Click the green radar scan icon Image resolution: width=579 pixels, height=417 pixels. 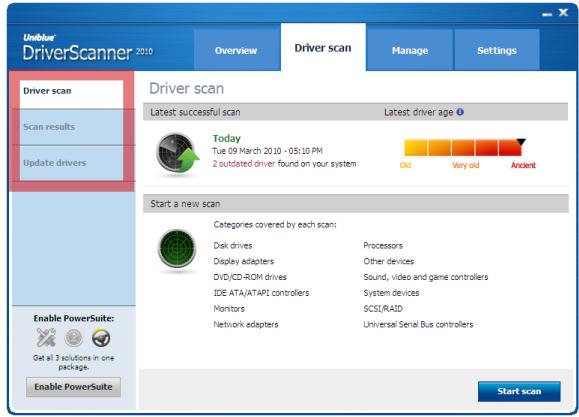[177, 249]
